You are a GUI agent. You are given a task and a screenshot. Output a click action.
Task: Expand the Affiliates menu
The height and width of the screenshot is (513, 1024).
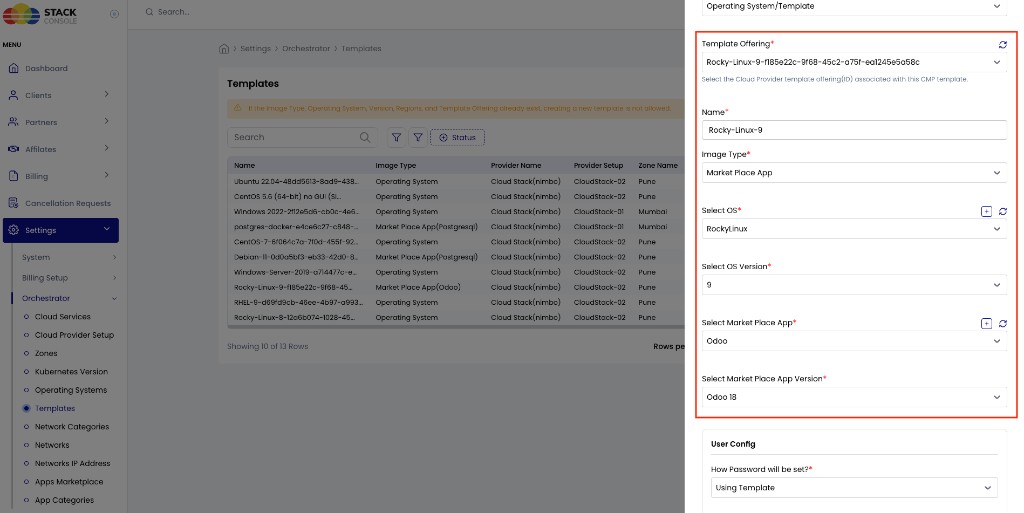pos(61,149)
